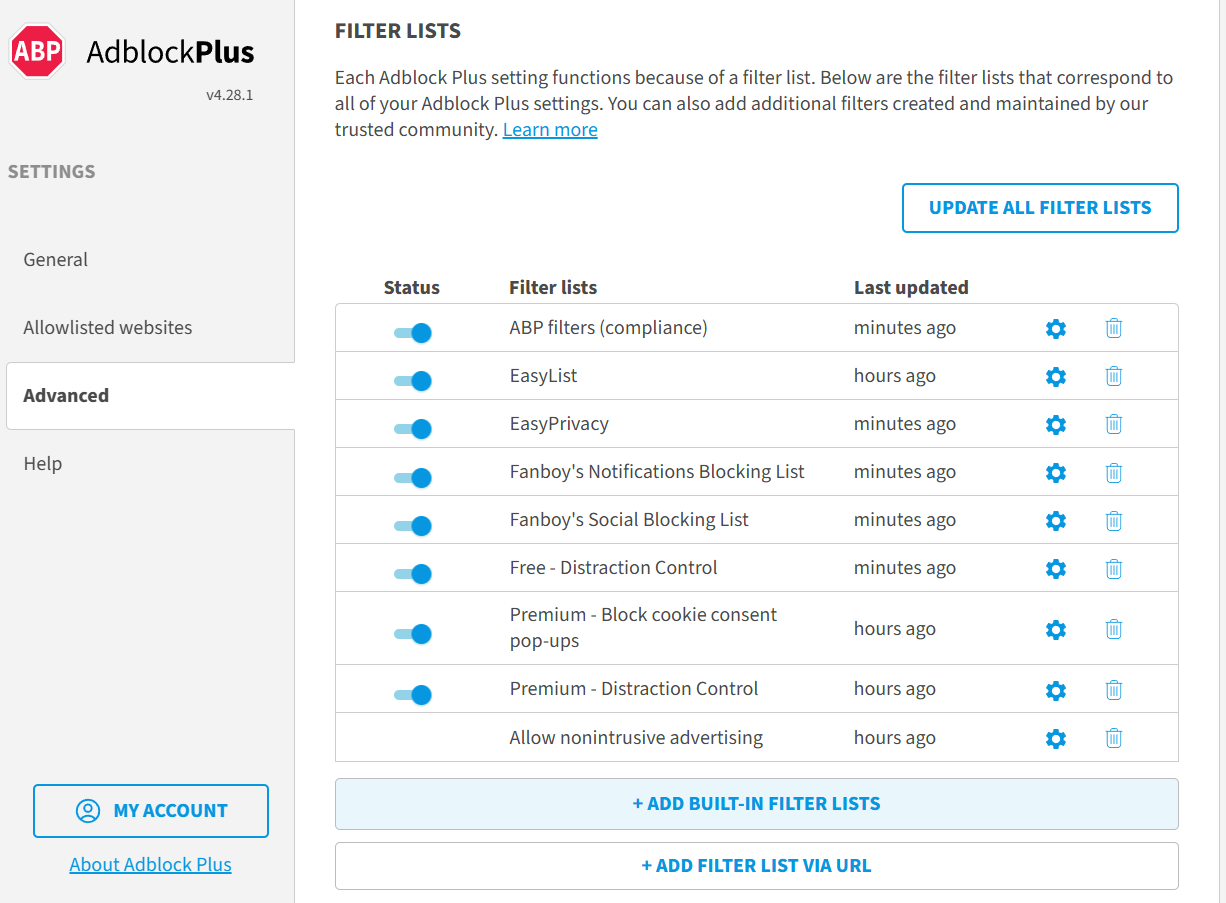Remove Fanboy's Social Blocking List via trash
The height and width of the screenshot is (903, 1226).
tap(1113, 520)
